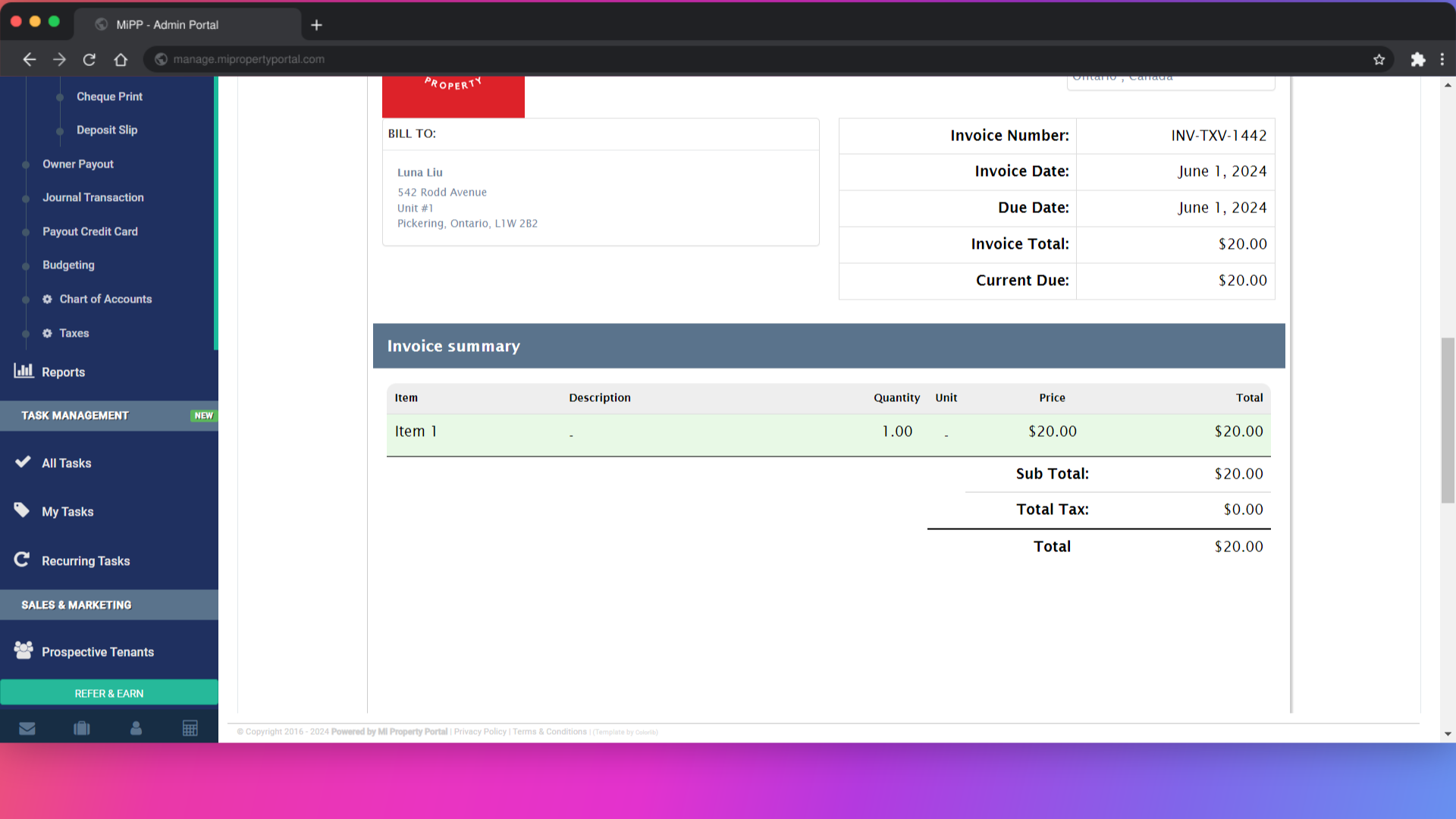
Task: Open the Privacy Policy link
Action: [479, 731]
